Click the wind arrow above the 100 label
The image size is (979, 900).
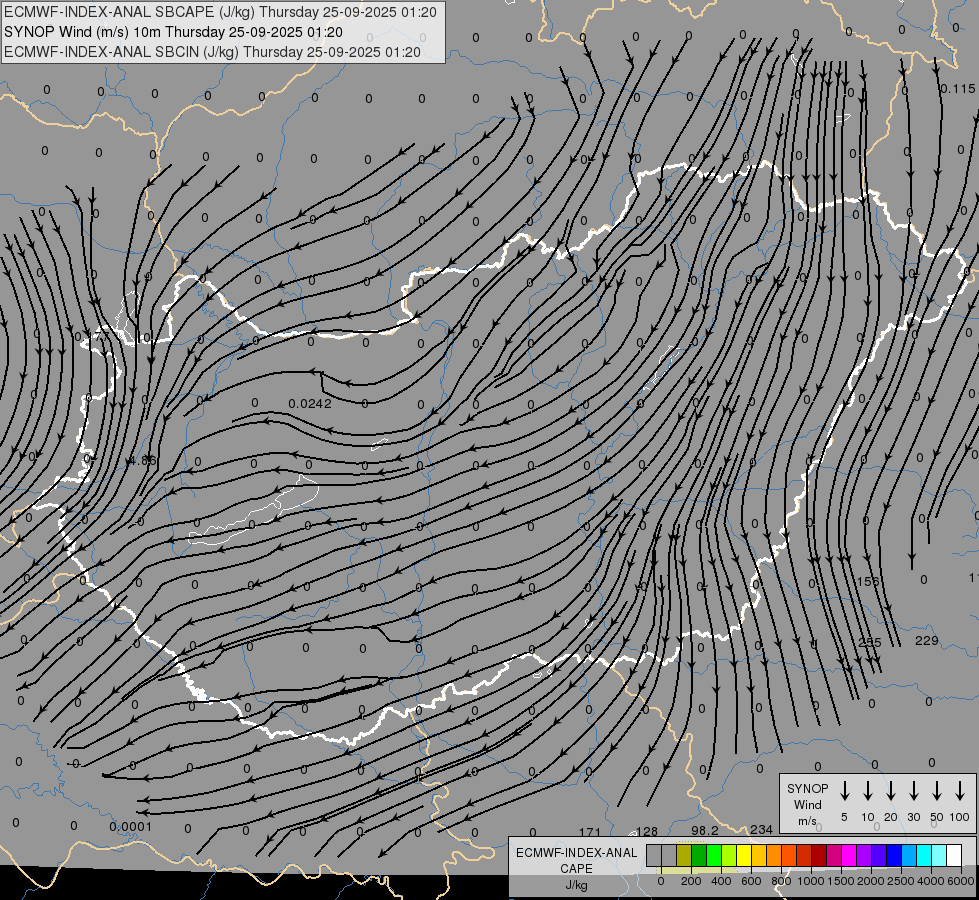click(x=960, y=790)
